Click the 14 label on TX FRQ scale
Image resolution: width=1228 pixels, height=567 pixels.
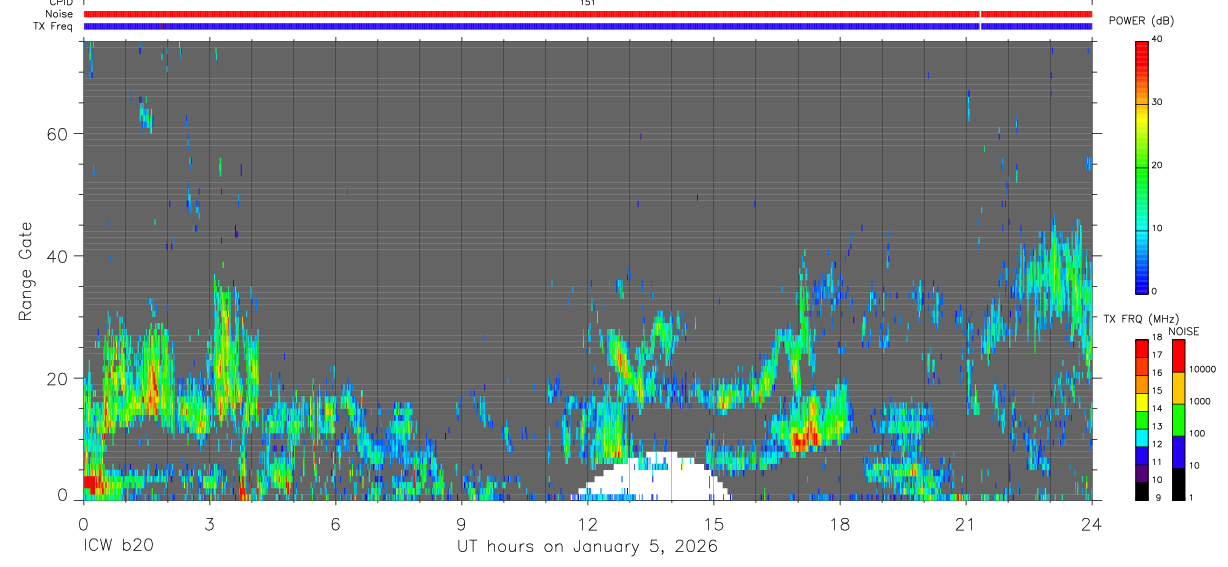tap(1156, 408)
